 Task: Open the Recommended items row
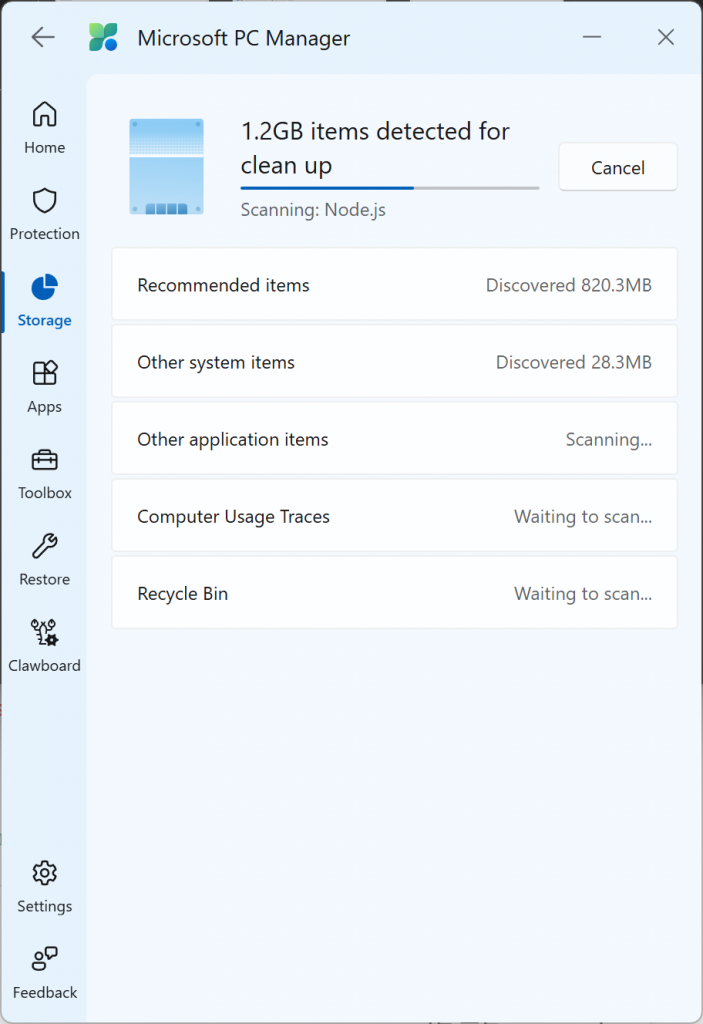(395, 284)
